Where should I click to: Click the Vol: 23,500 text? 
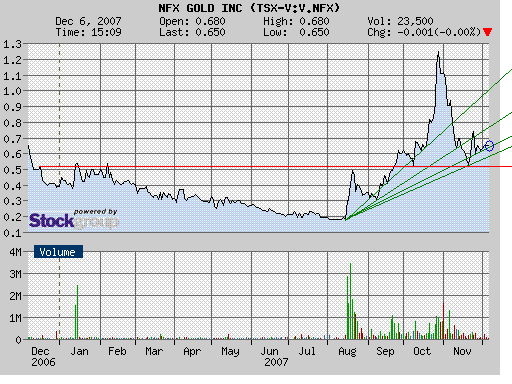[400, 21]
